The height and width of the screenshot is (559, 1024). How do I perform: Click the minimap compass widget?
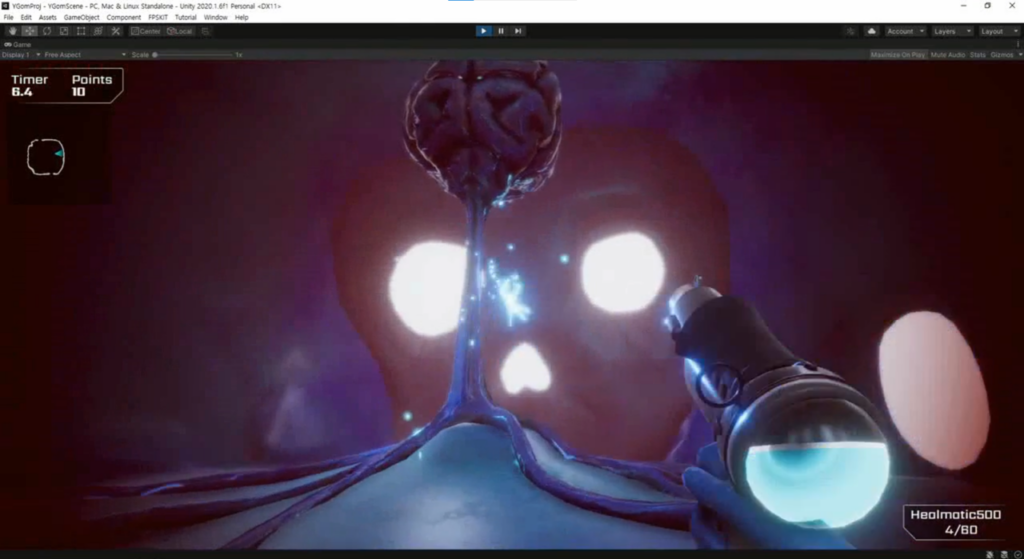tap(46, 157)
